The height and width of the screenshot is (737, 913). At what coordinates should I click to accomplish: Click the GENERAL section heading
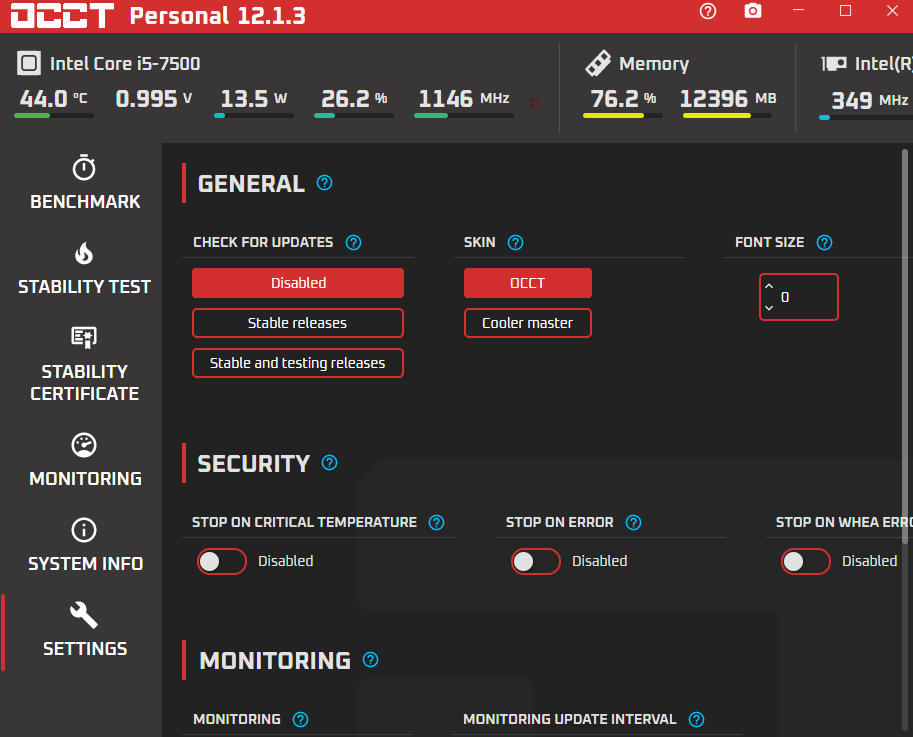click(x=252, y=183)
